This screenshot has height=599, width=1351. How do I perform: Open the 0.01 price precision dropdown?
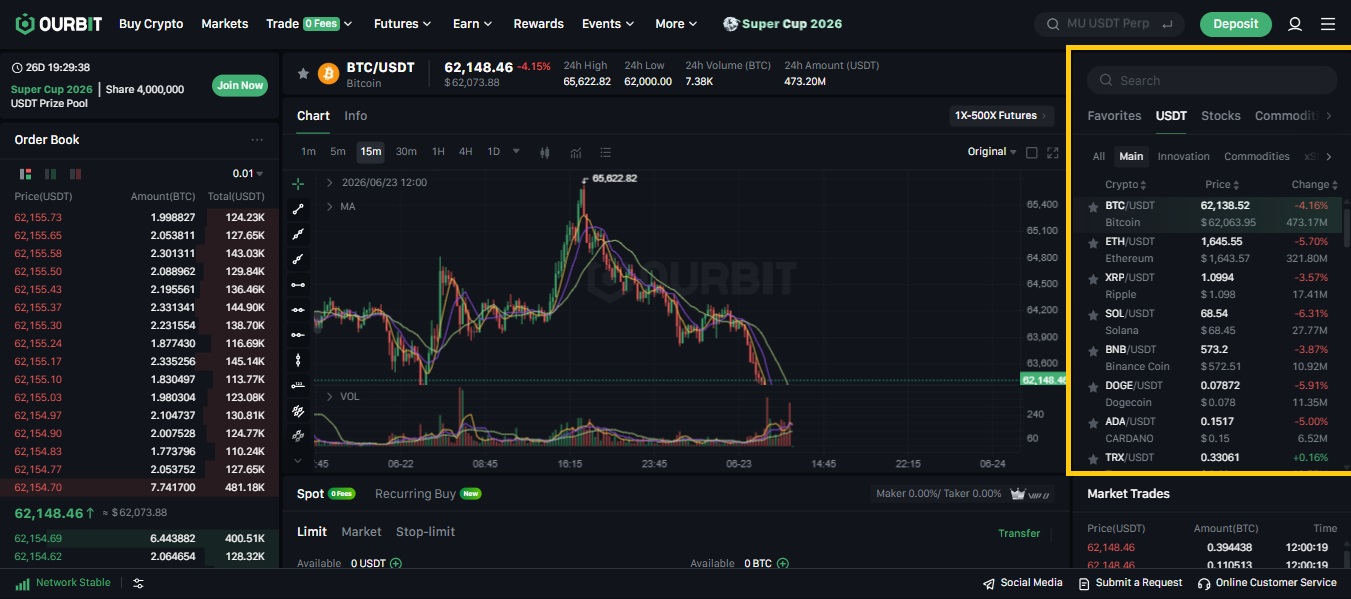(248, 174)
